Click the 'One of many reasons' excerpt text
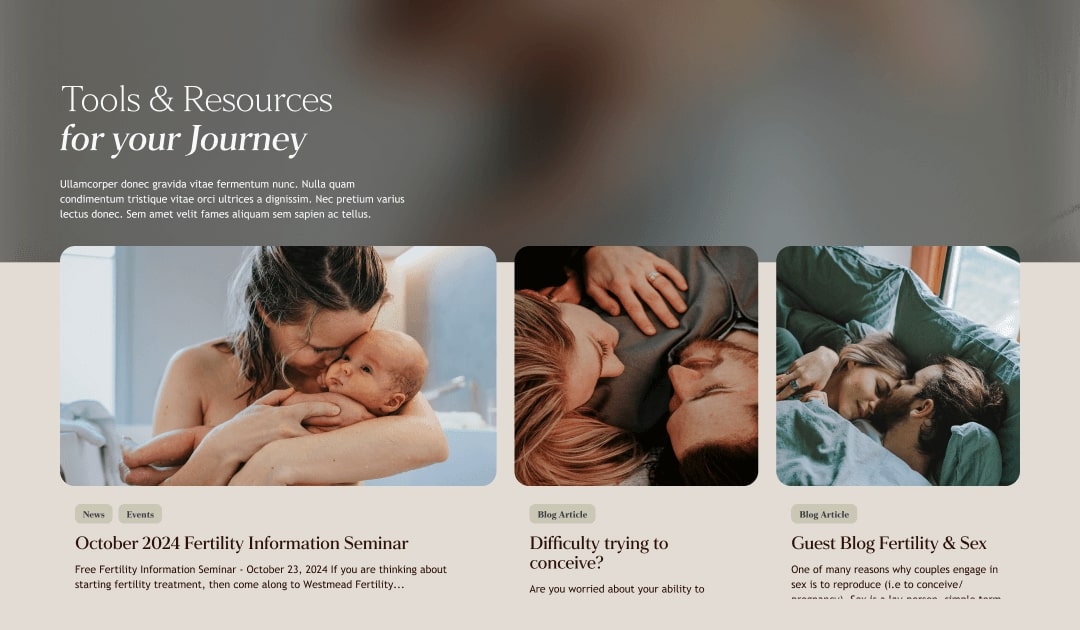Screen dimensions: 1080x630 pos(895,581)
